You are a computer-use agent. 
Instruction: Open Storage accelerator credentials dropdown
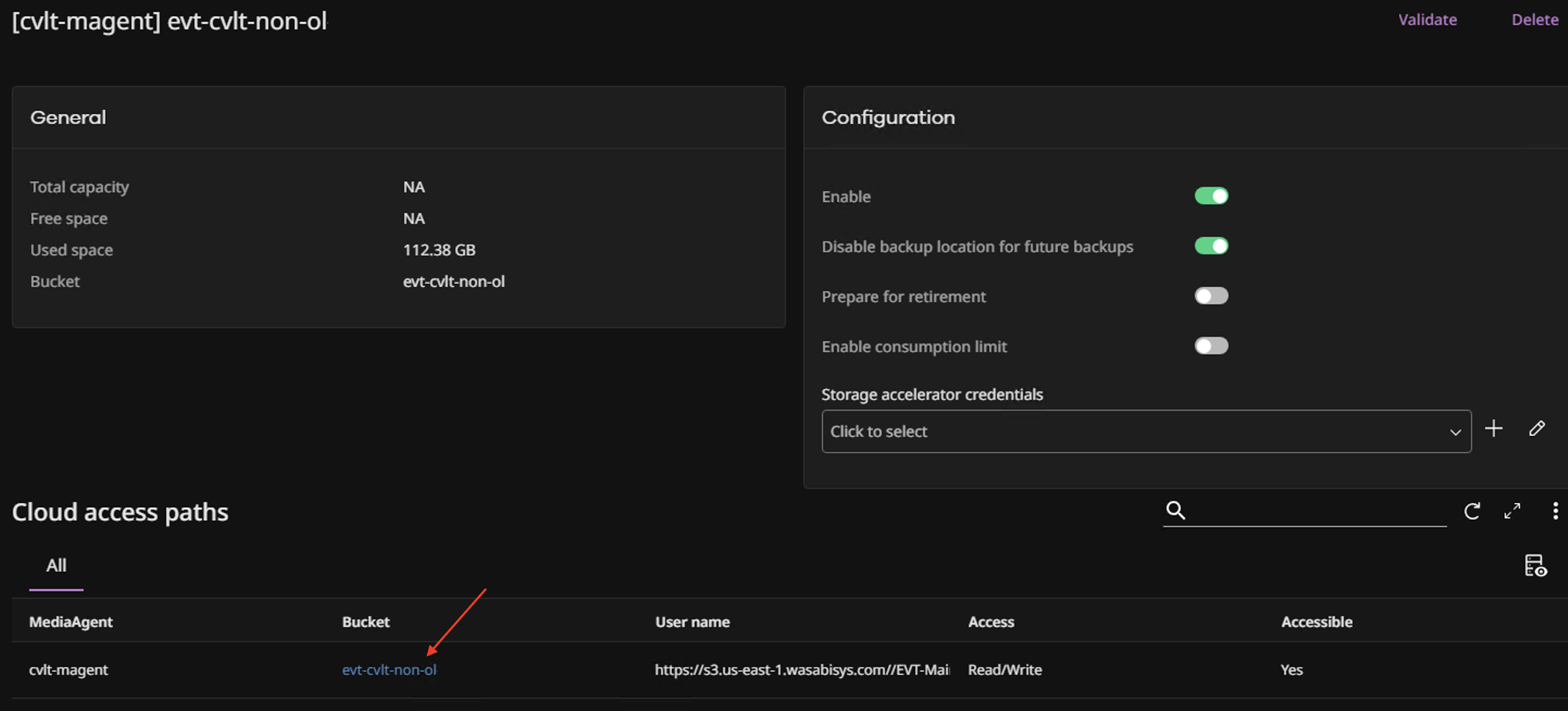1146,431
